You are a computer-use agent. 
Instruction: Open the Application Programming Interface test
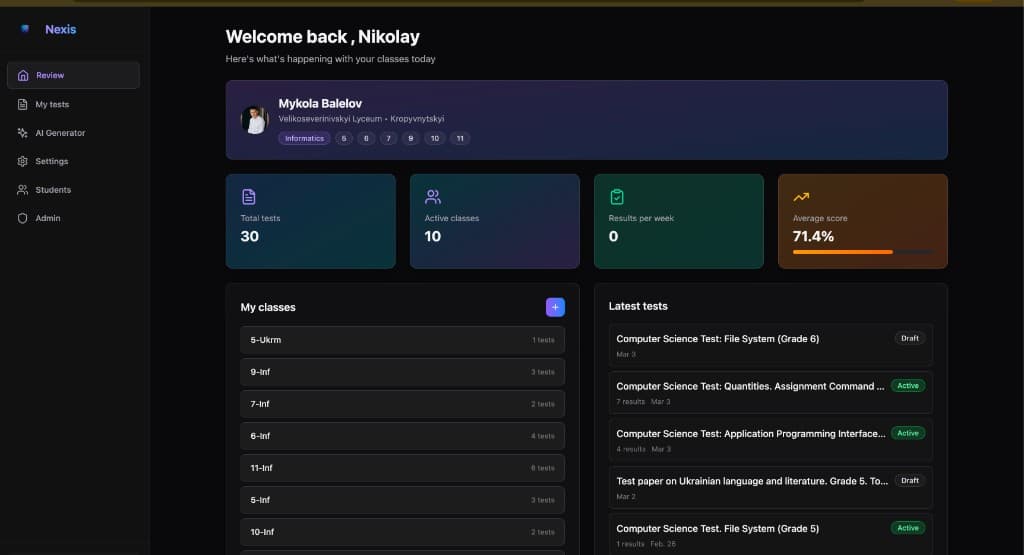click(x=771, y=440)
